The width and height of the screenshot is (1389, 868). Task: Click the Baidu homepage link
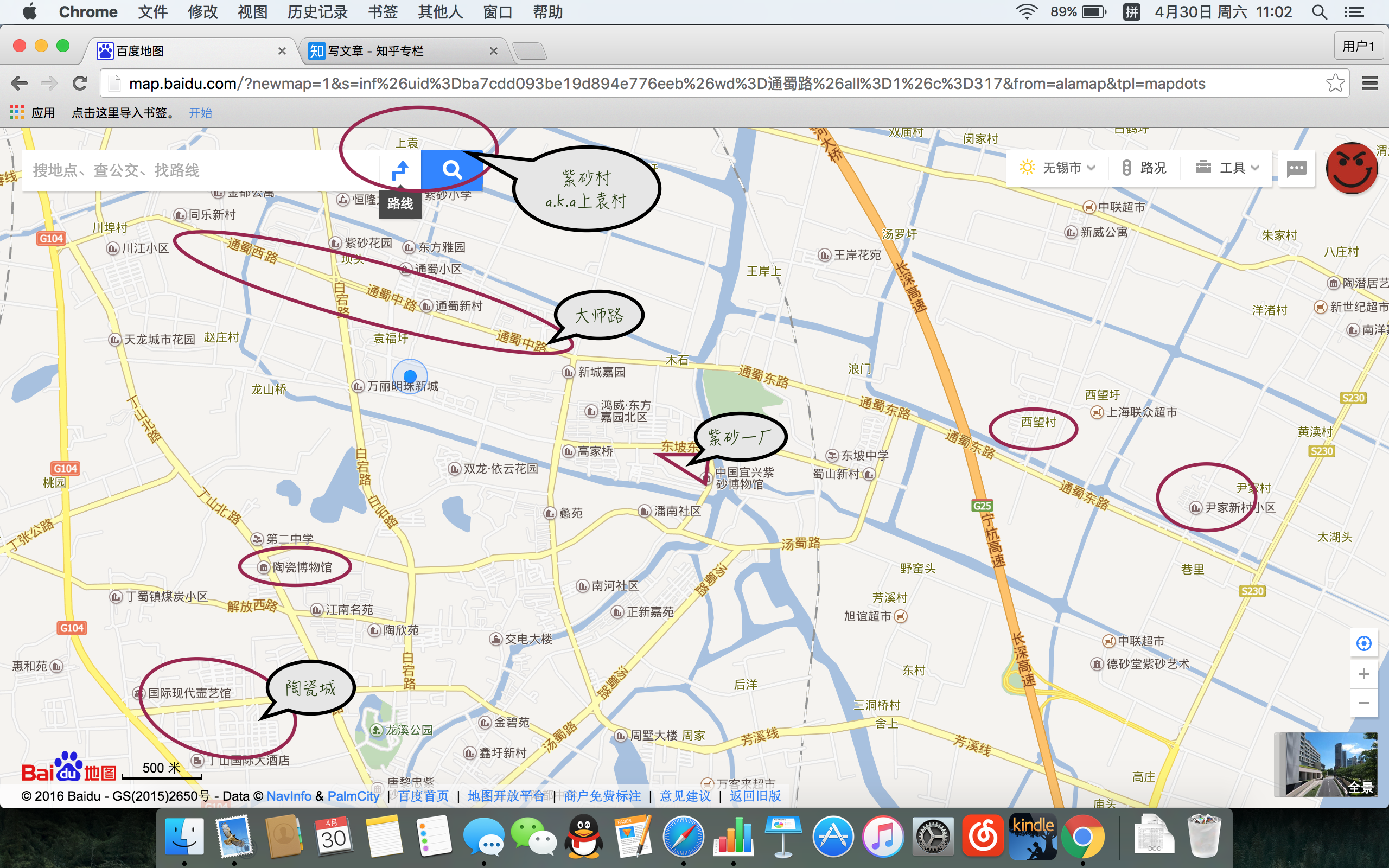[423, 796]
